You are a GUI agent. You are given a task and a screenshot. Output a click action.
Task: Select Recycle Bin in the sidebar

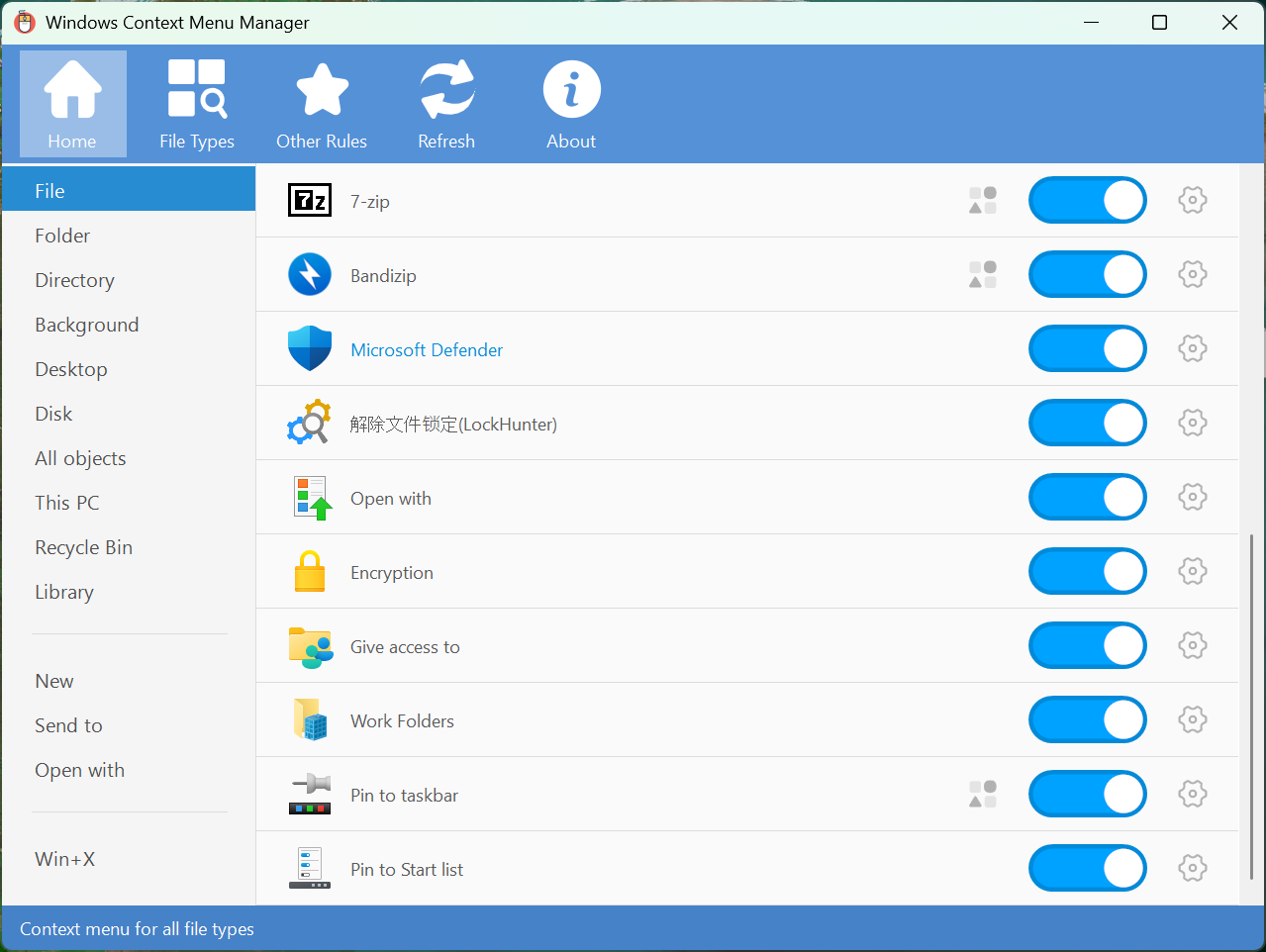pos(129,547)
